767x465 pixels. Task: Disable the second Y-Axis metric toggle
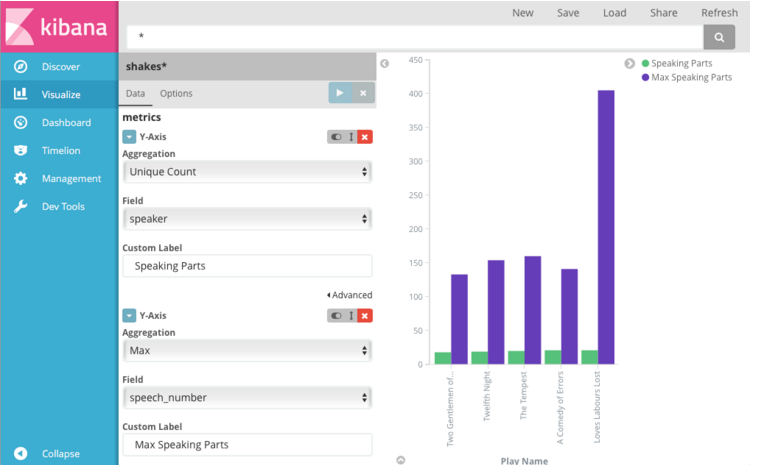336,316
